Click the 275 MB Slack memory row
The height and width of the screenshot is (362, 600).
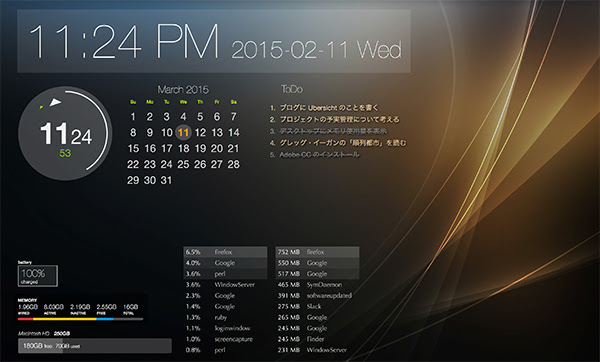click(x=317, y=307)
